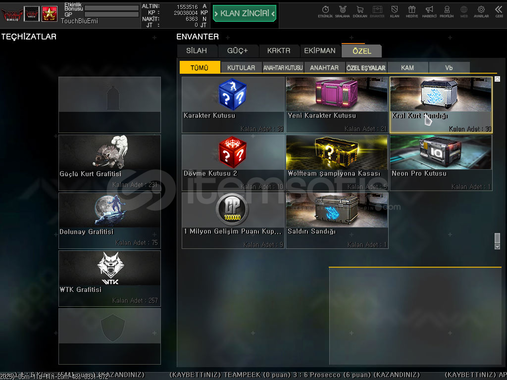Image resolution: width=507 pixels, height=380 pixels.
Task: Open the Klan shield icon
Action: pos(395,11)
